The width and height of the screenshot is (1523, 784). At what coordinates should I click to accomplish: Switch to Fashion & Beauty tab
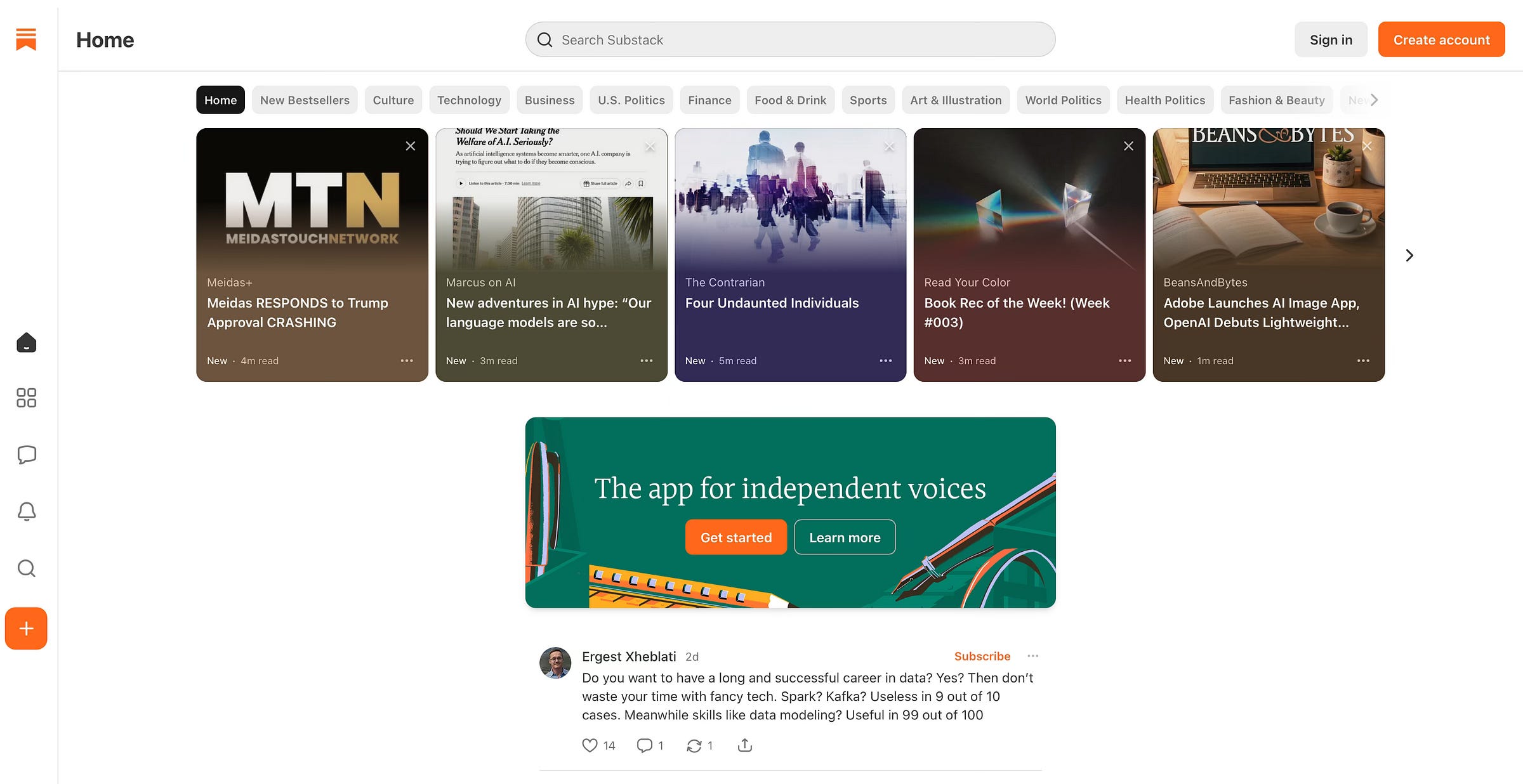(x=1277, y=100)
